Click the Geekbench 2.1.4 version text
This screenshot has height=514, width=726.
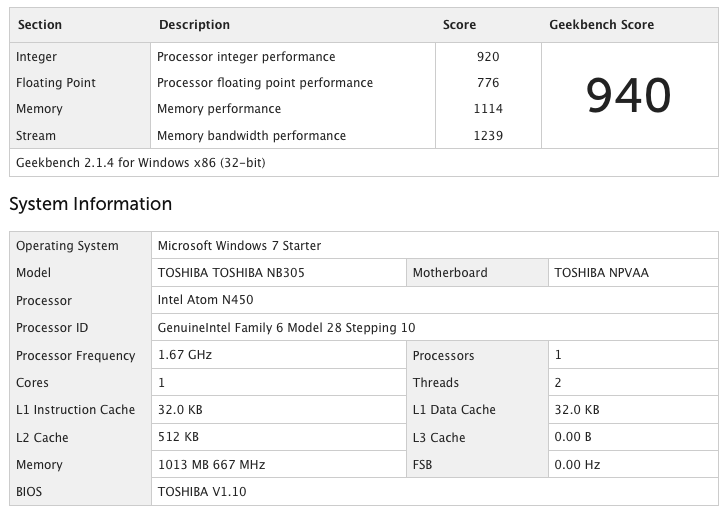click(x=141, y=162)
